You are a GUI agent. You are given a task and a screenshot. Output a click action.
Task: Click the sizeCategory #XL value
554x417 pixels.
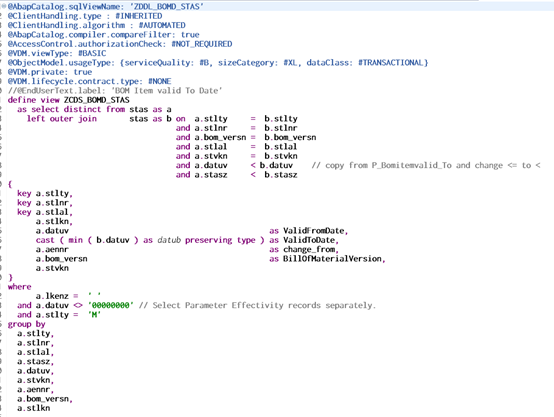click(291, 63)
